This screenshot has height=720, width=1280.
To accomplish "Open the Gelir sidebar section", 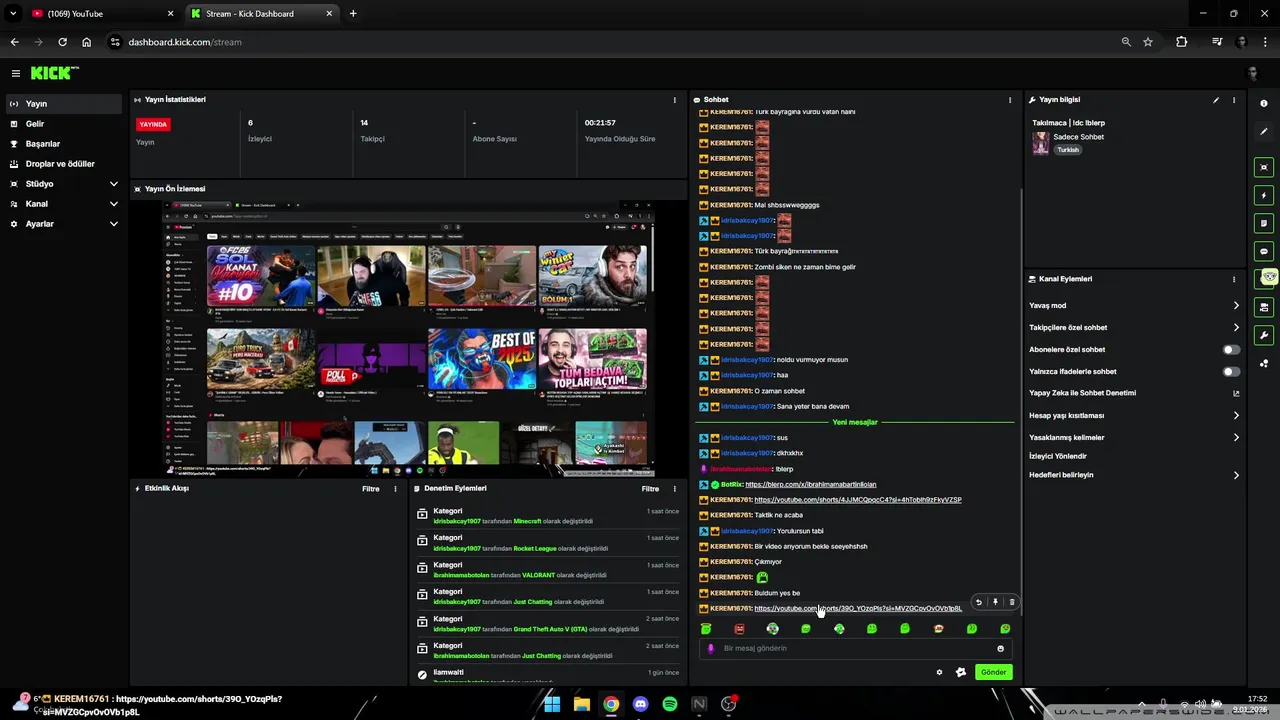I will 64,124.
